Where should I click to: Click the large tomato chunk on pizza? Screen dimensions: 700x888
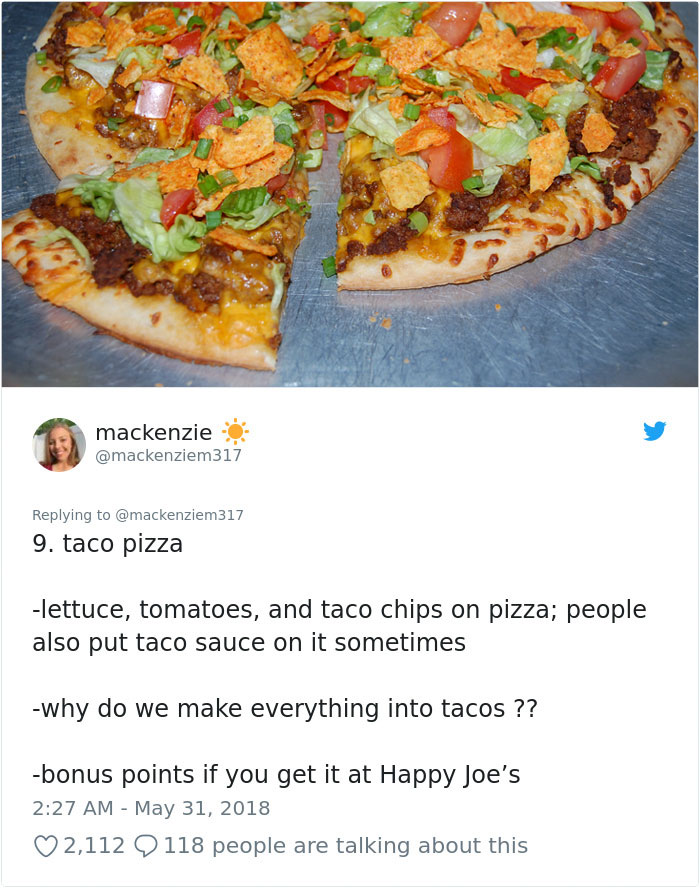point(449,159)
